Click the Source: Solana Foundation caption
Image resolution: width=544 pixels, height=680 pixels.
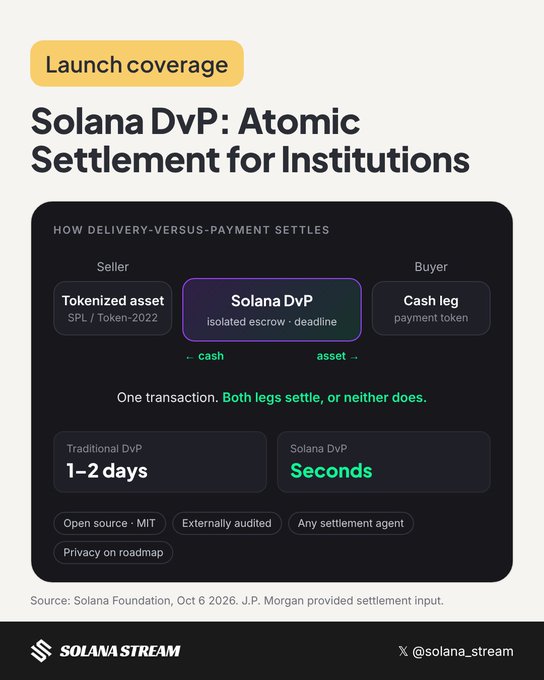(237, 601)
